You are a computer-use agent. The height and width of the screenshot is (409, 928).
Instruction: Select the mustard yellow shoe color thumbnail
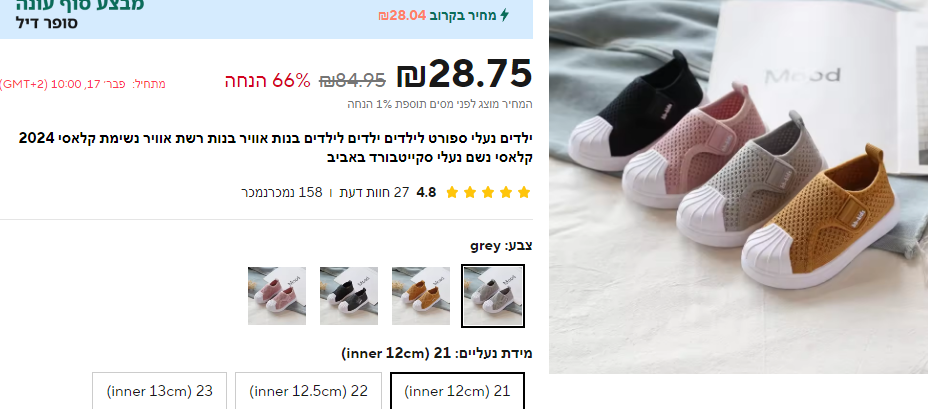pyautogui.click(x=421, y=295)
